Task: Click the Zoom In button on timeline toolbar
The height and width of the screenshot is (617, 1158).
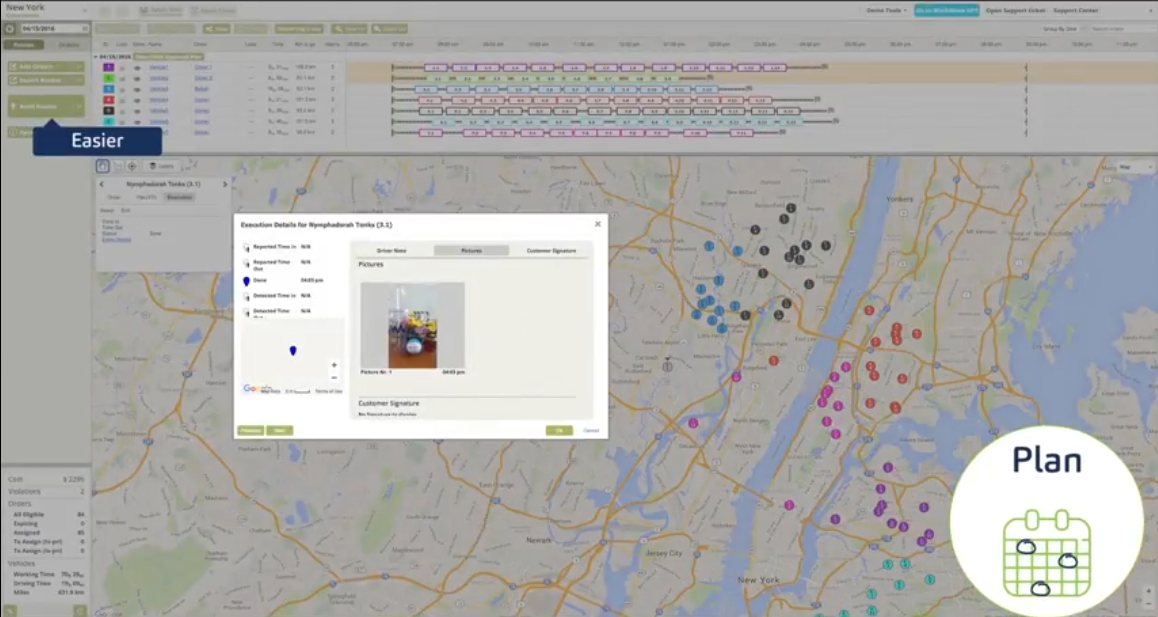Action: 349,29
